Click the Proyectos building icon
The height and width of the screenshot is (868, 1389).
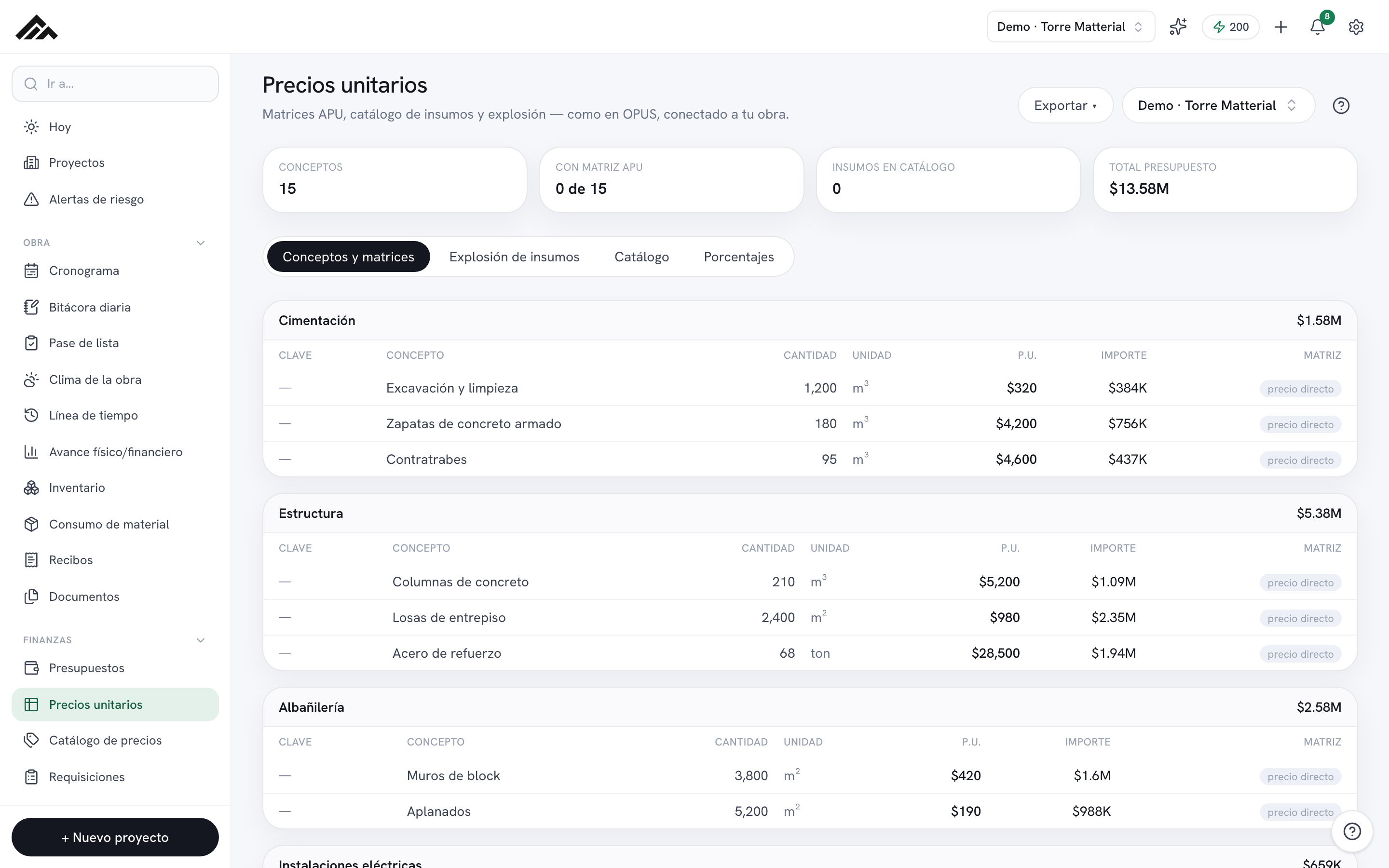point(31,163)
